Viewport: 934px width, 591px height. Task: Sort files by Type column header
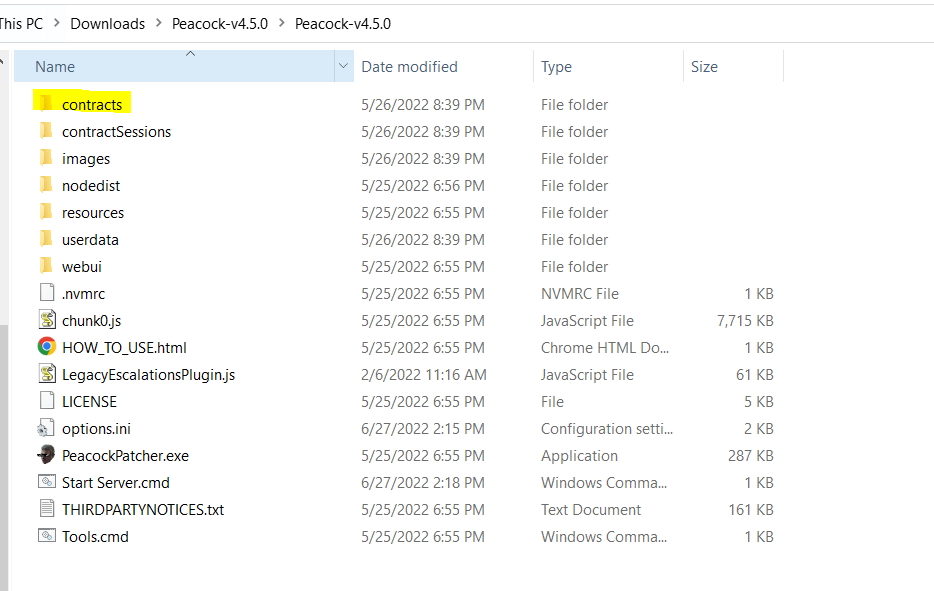click(556, 67)
